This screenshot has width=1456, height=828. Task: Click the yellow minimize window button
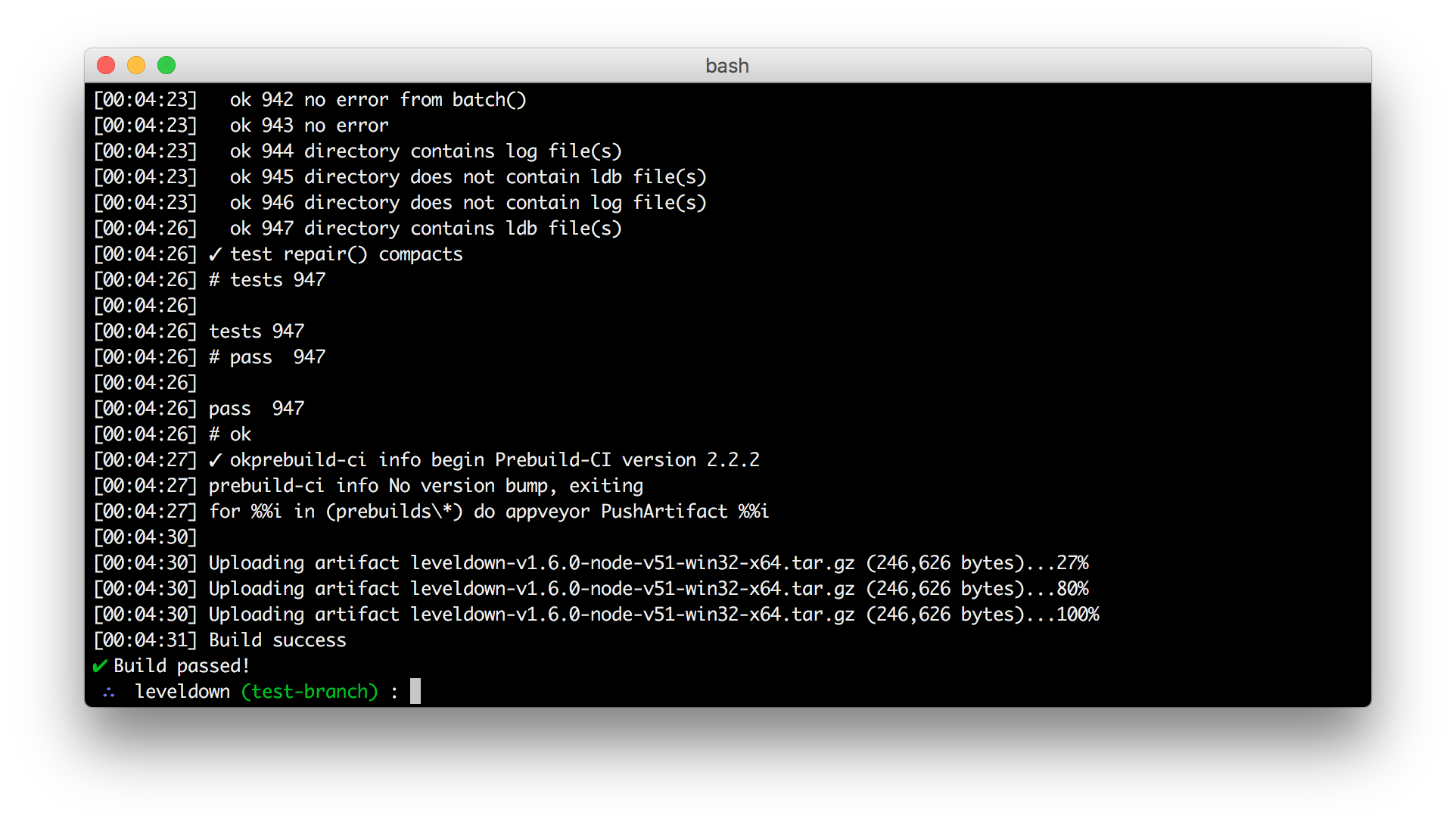(x=136, y=66)
